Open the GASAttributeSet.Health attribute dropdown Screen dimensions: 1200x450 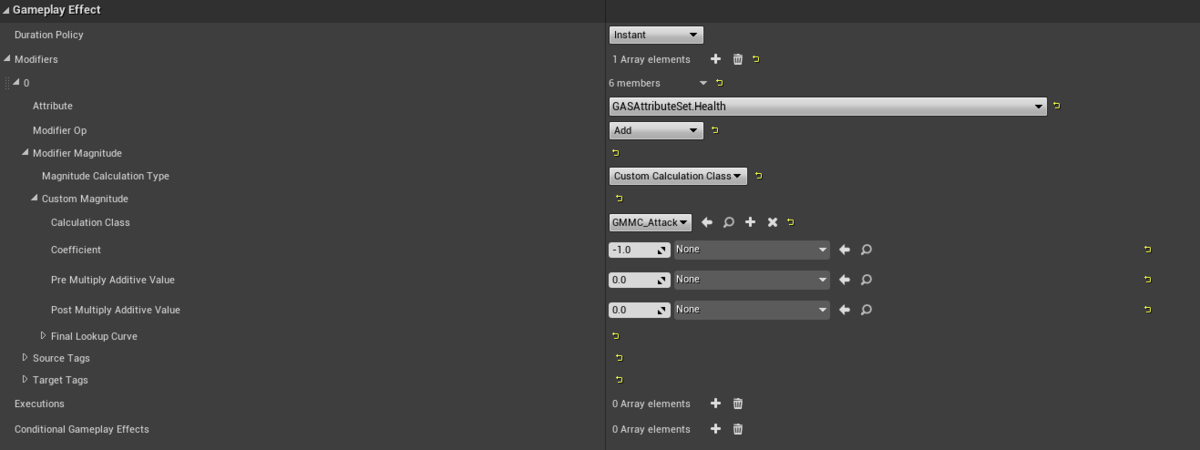(x=828, y=106)
